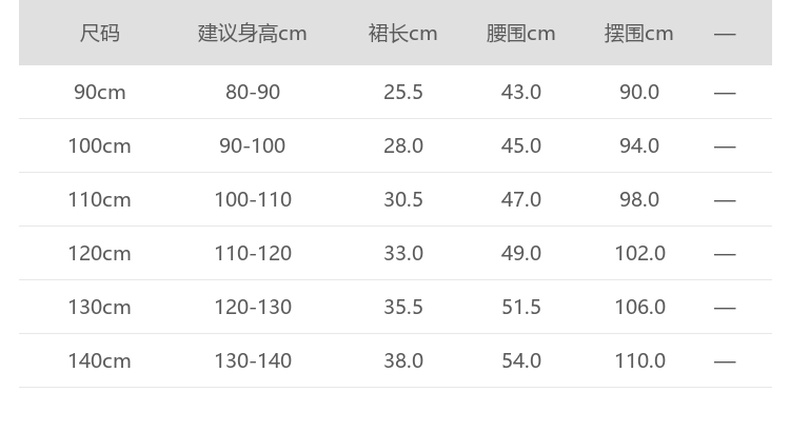Click the dash in the header row

tap(725, 34)
